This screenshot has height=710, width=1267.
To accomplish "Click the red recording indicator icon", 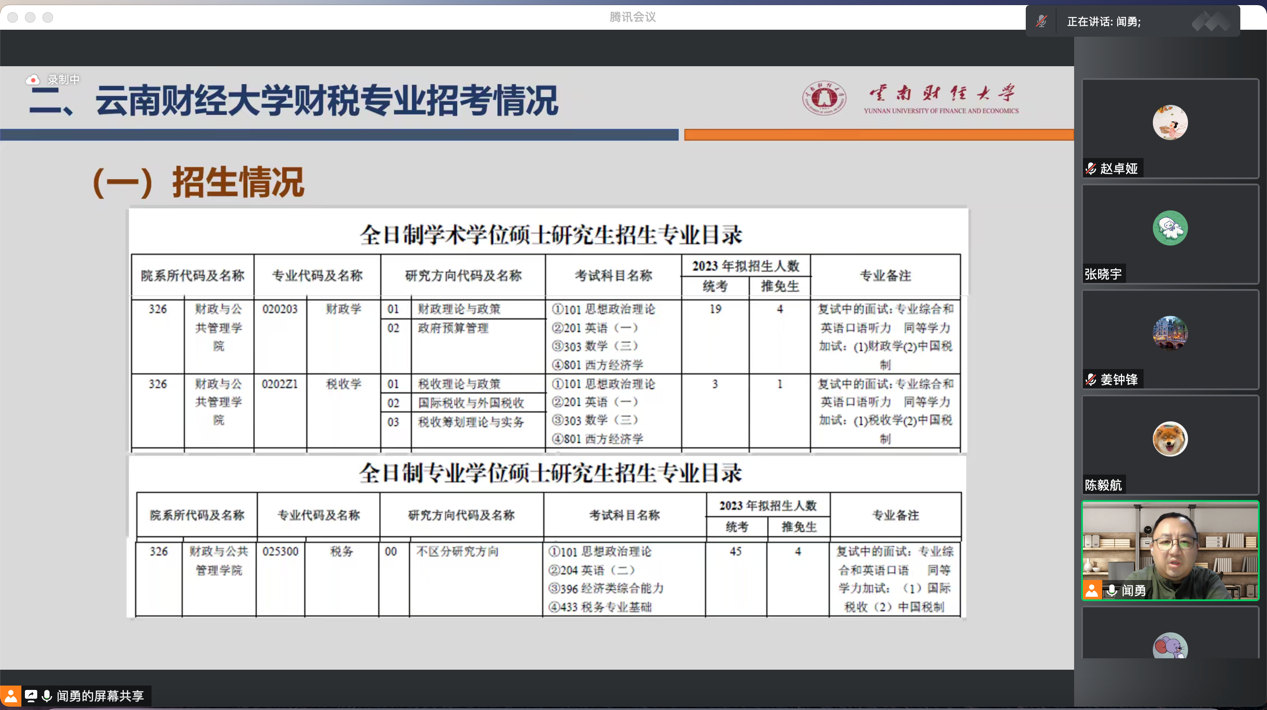I will [33, 80].
